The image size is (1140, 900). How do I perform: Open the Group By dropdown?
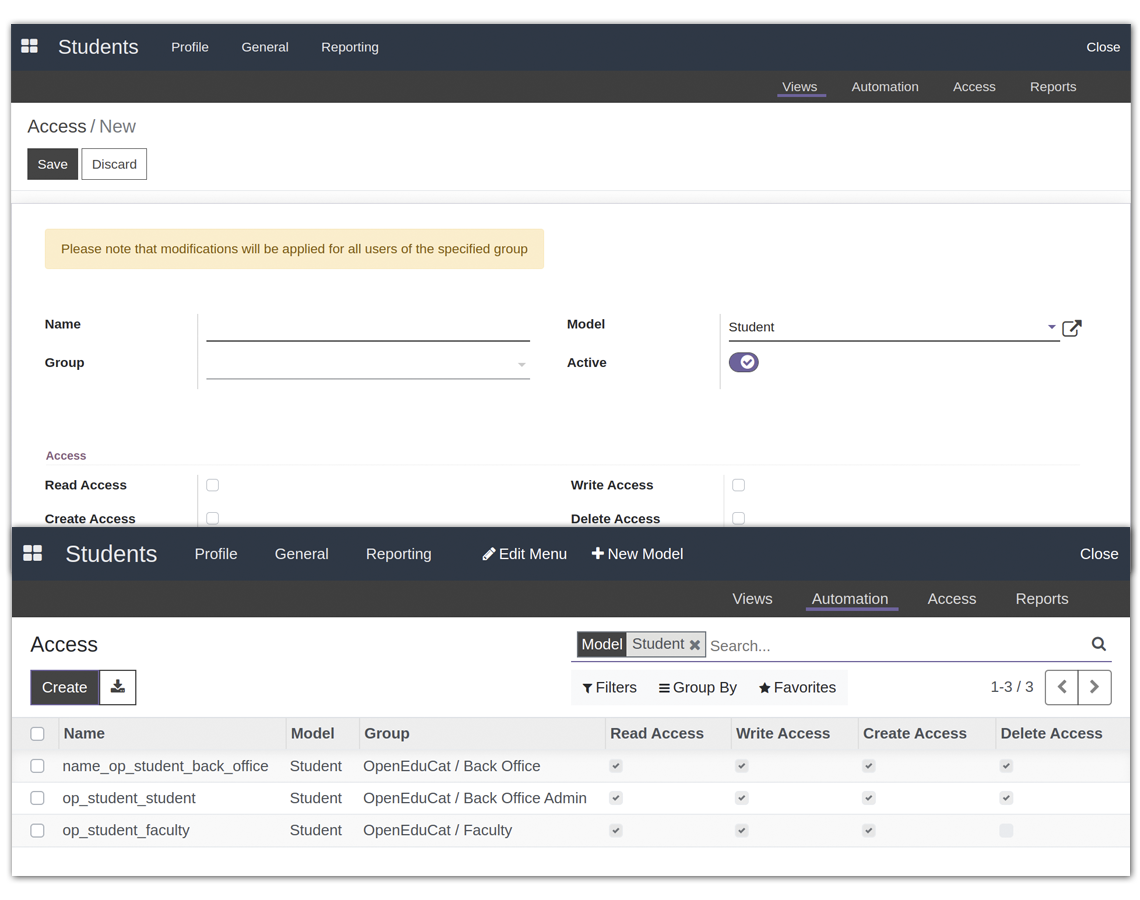click(x=697, y=688)
